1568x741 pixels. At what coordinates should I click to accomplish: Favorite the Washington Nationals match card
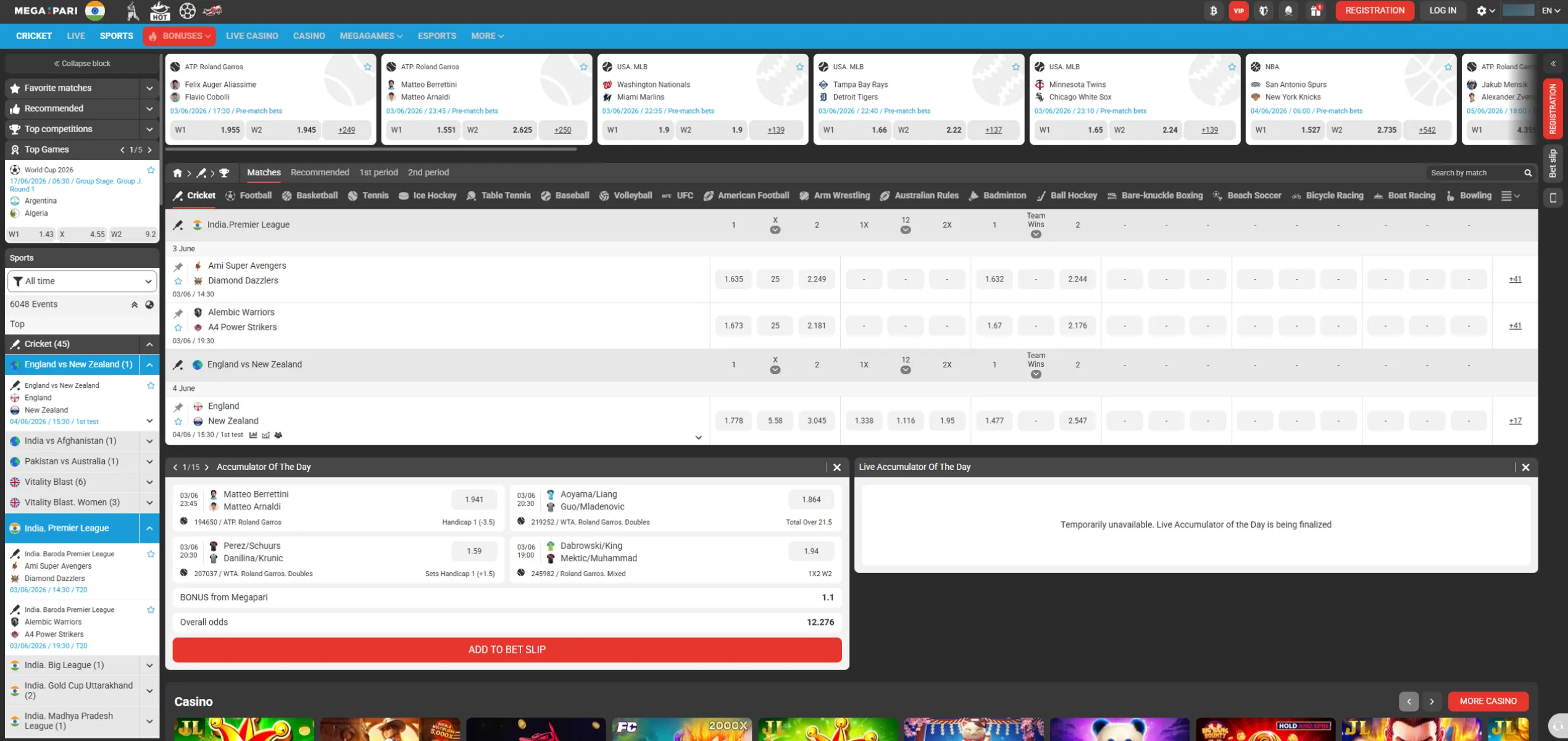(799, 67)
